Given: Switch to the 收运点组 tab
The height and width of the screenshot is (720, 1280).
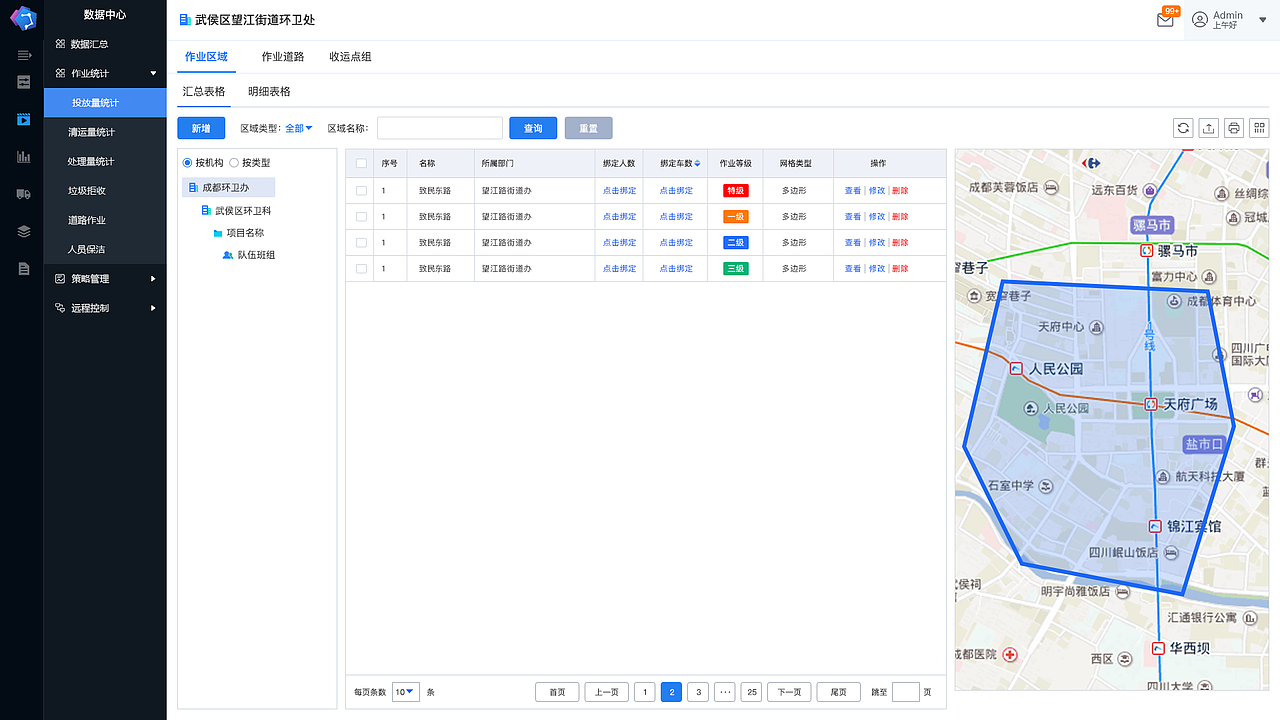Looking at the screenshot, I should 351,57.
